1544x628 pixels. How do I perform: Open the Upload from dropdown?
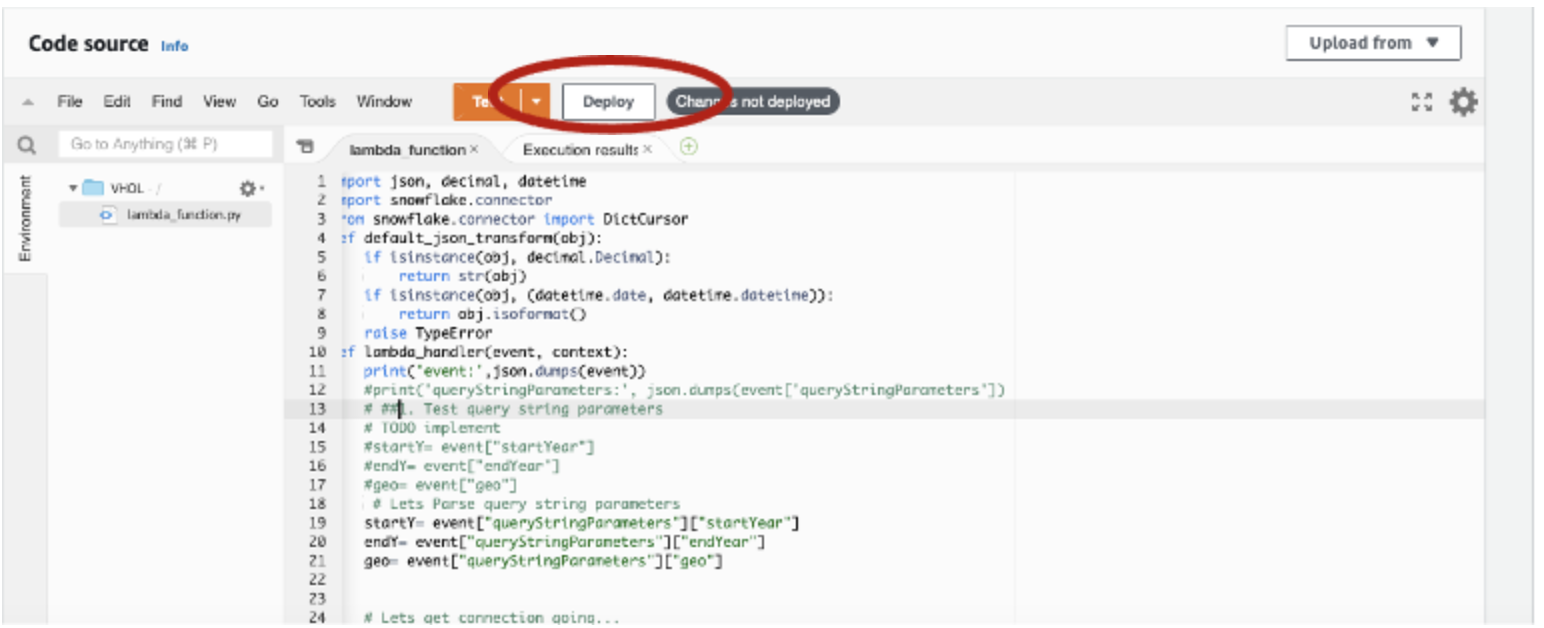1373,43
